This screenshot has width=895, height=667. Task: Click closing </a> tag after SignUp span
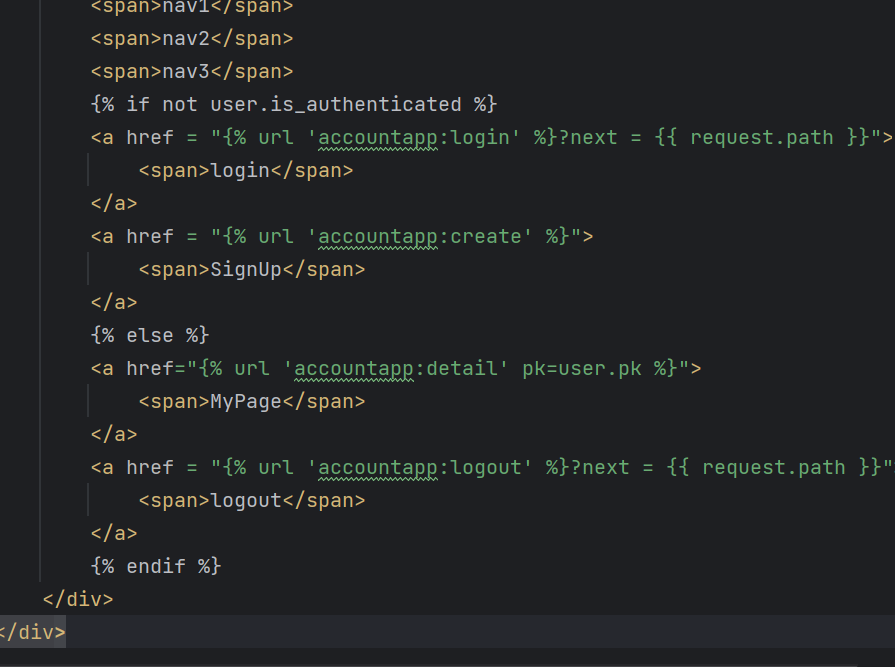pos(114,303)
